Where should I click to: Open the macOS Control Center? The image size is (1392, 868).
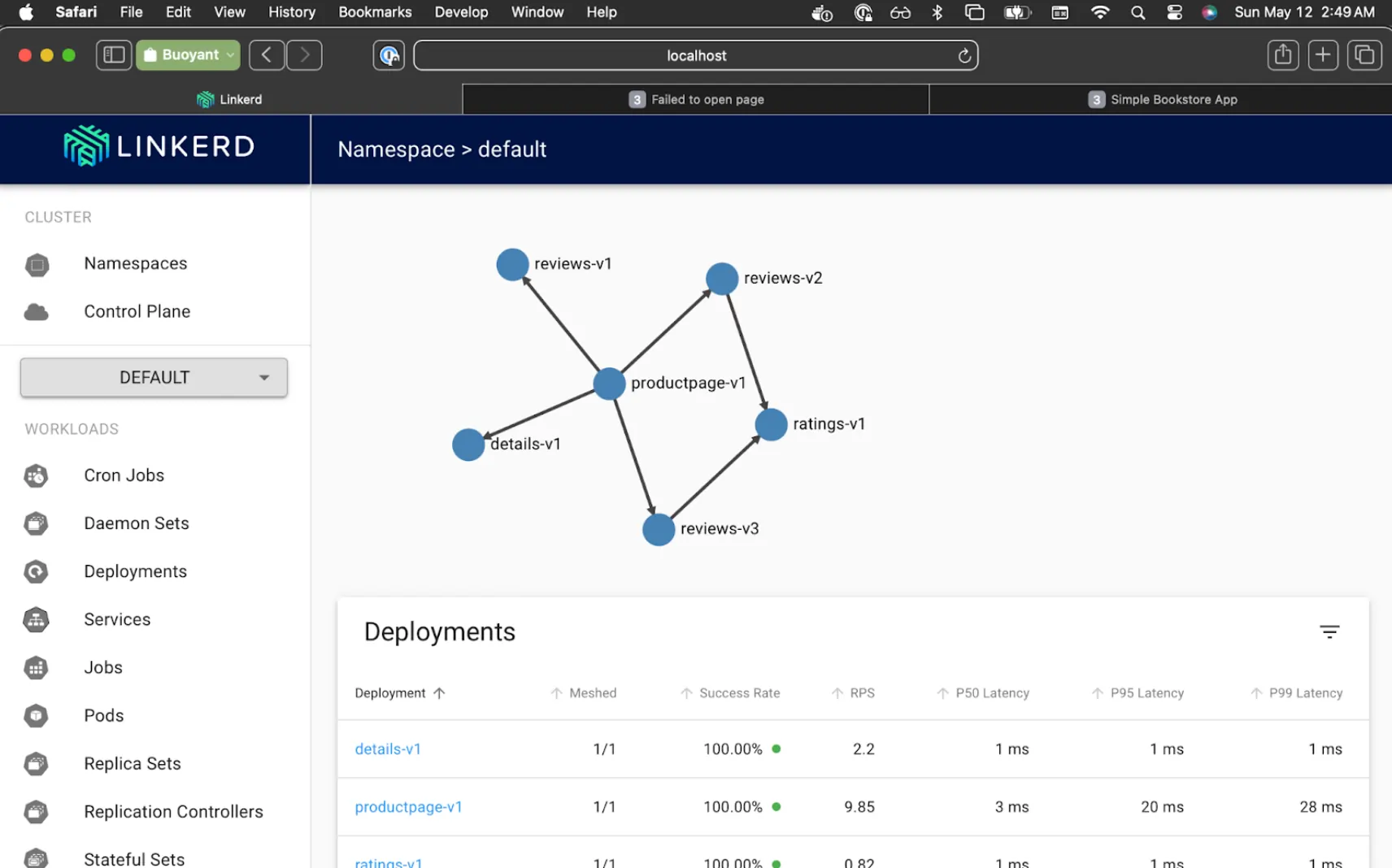(1174, 12)
